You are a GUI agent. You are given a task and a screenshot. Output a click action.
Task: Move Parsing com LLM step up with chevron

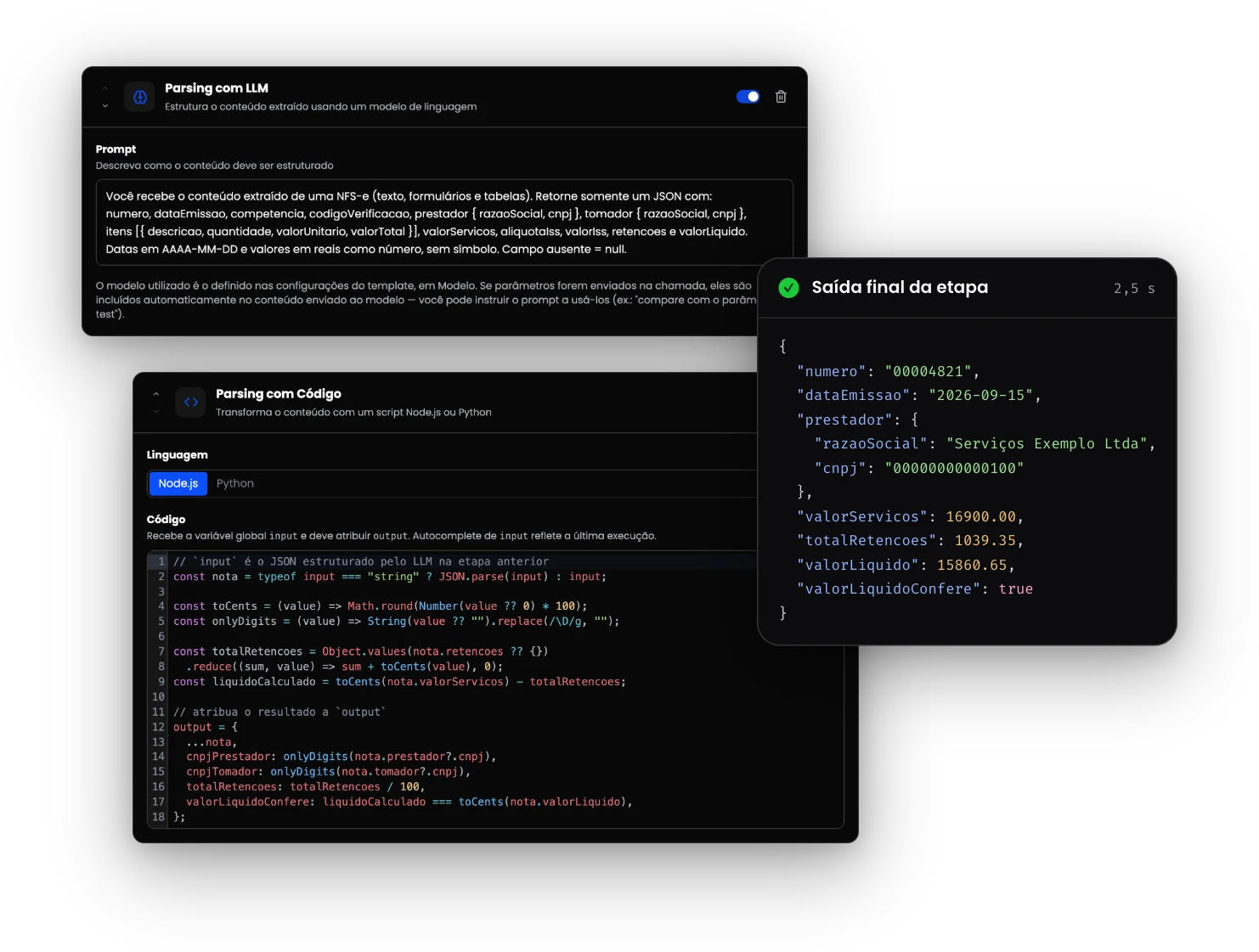[105, 88]
